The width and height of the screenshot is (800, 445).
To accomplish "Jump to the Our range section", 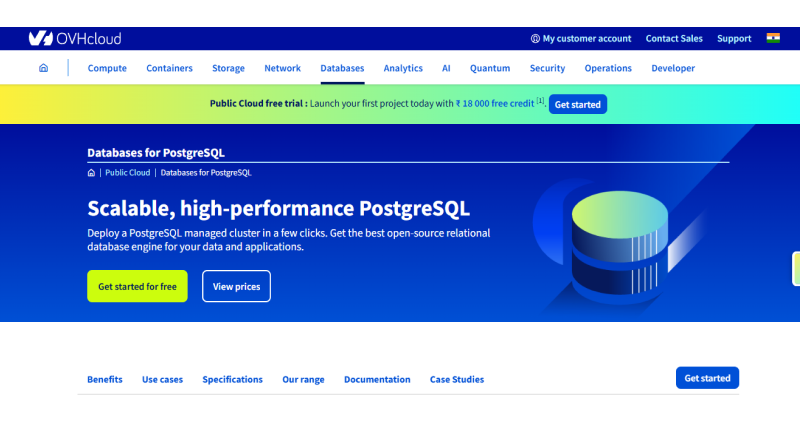I will [x=303, y=379].
